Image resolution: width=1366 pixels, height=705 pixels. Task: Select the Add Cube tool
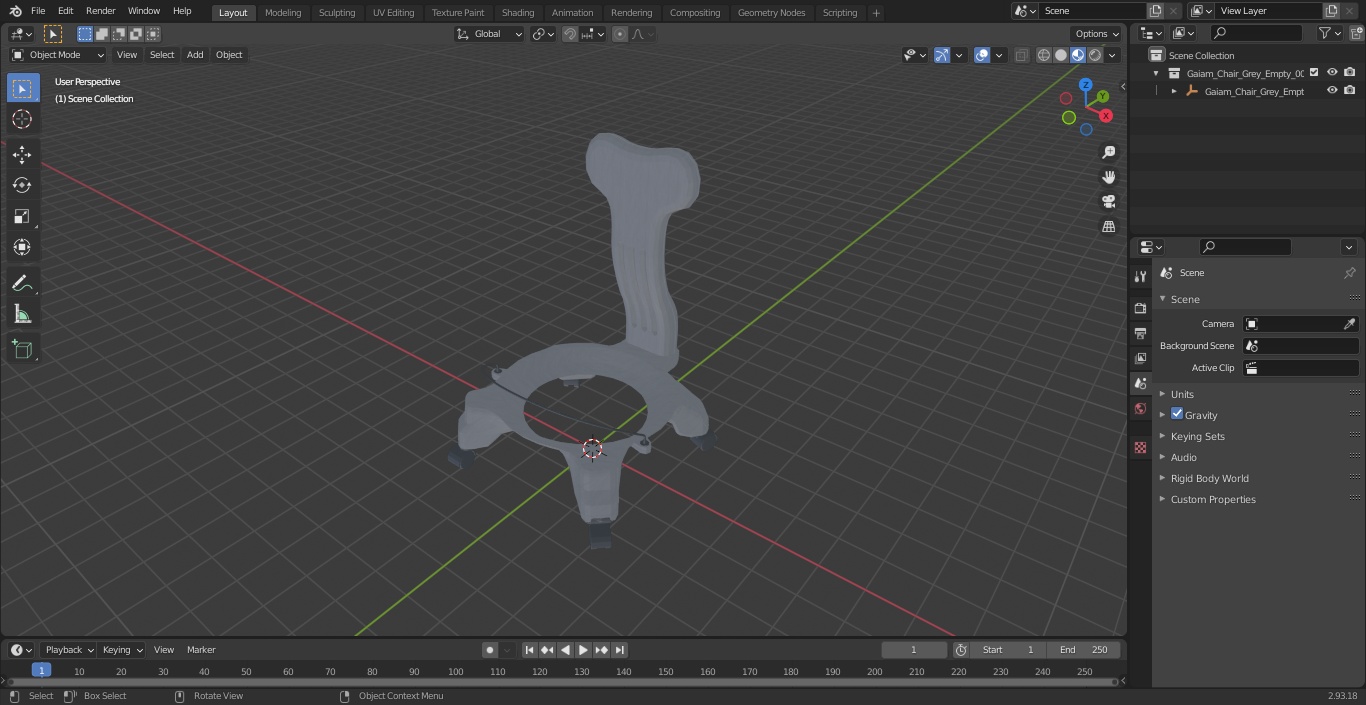point(22,350)
